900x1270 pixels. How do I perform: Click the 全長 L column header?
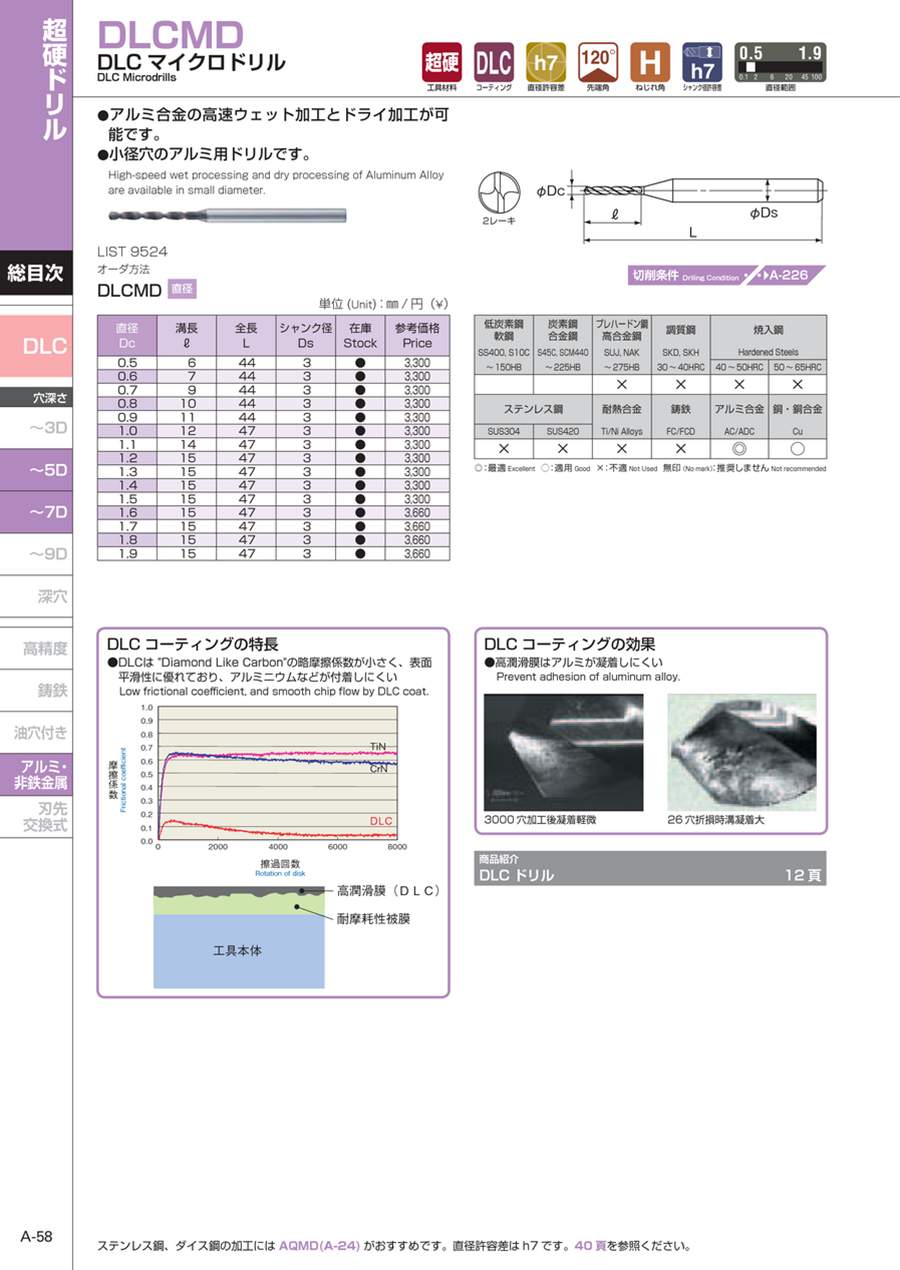point(247,335)
